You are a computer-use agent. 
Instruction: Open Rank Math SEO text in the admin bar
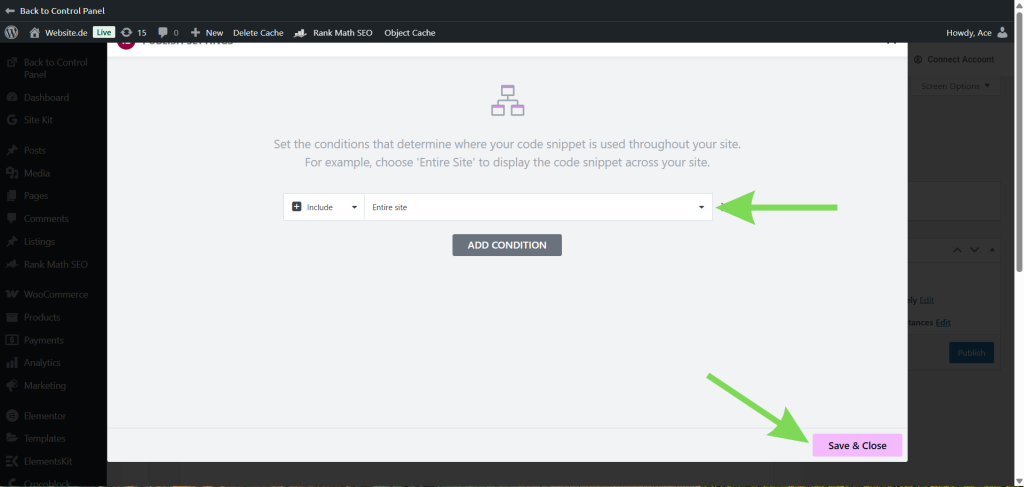343,33
